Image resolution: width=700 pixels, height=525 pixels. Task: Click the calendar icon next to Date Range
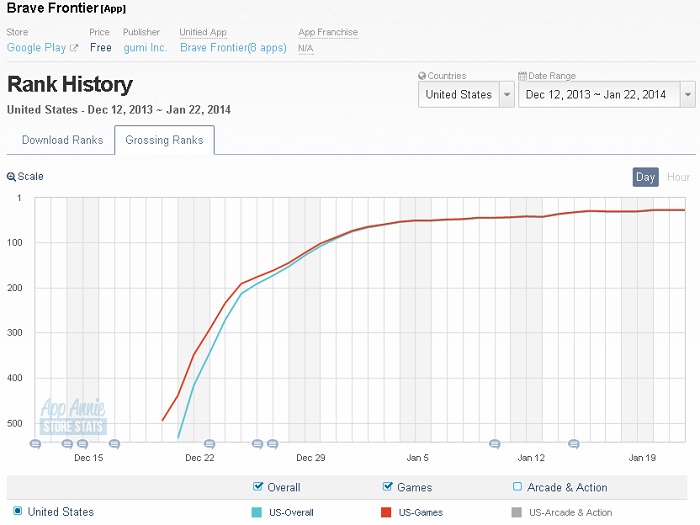pyautogui.click(x=522, y=76)
